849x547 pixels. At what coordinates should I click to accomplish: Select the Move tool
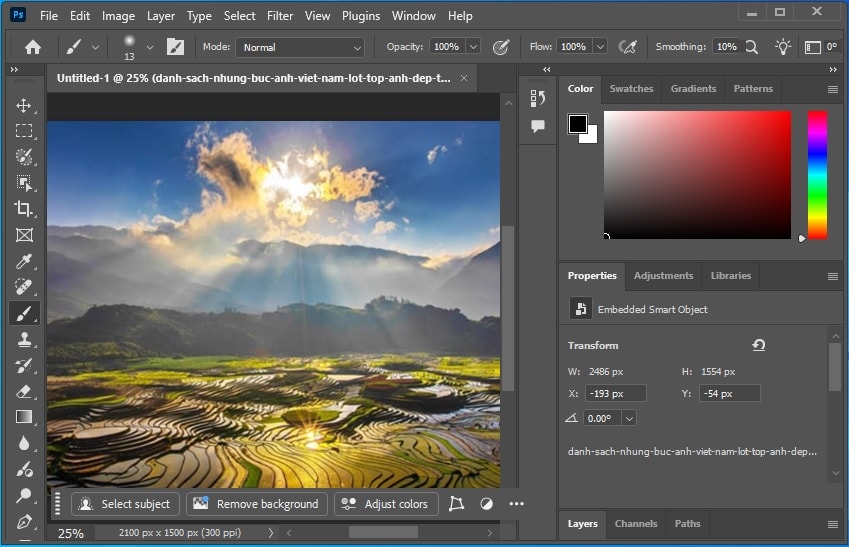24,105
